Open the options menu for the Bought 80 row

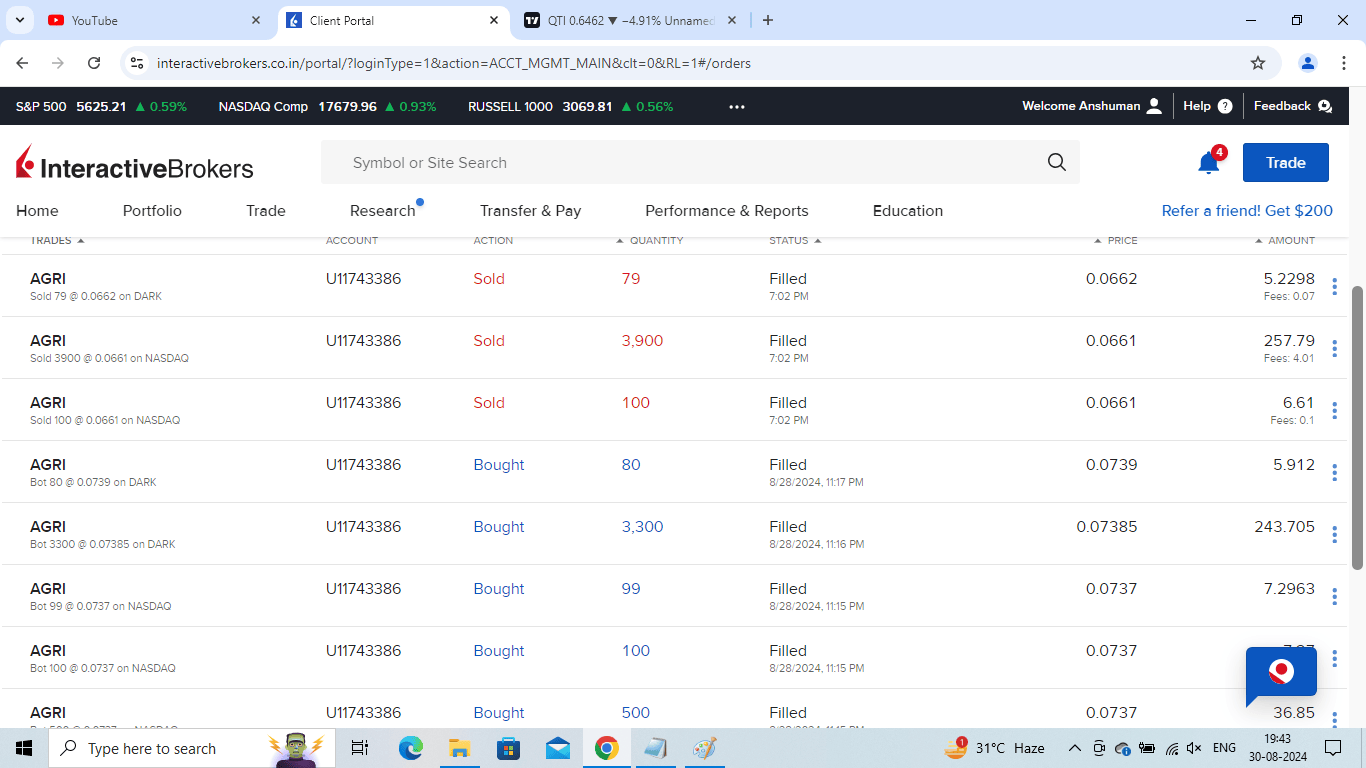pos(1334,473)
